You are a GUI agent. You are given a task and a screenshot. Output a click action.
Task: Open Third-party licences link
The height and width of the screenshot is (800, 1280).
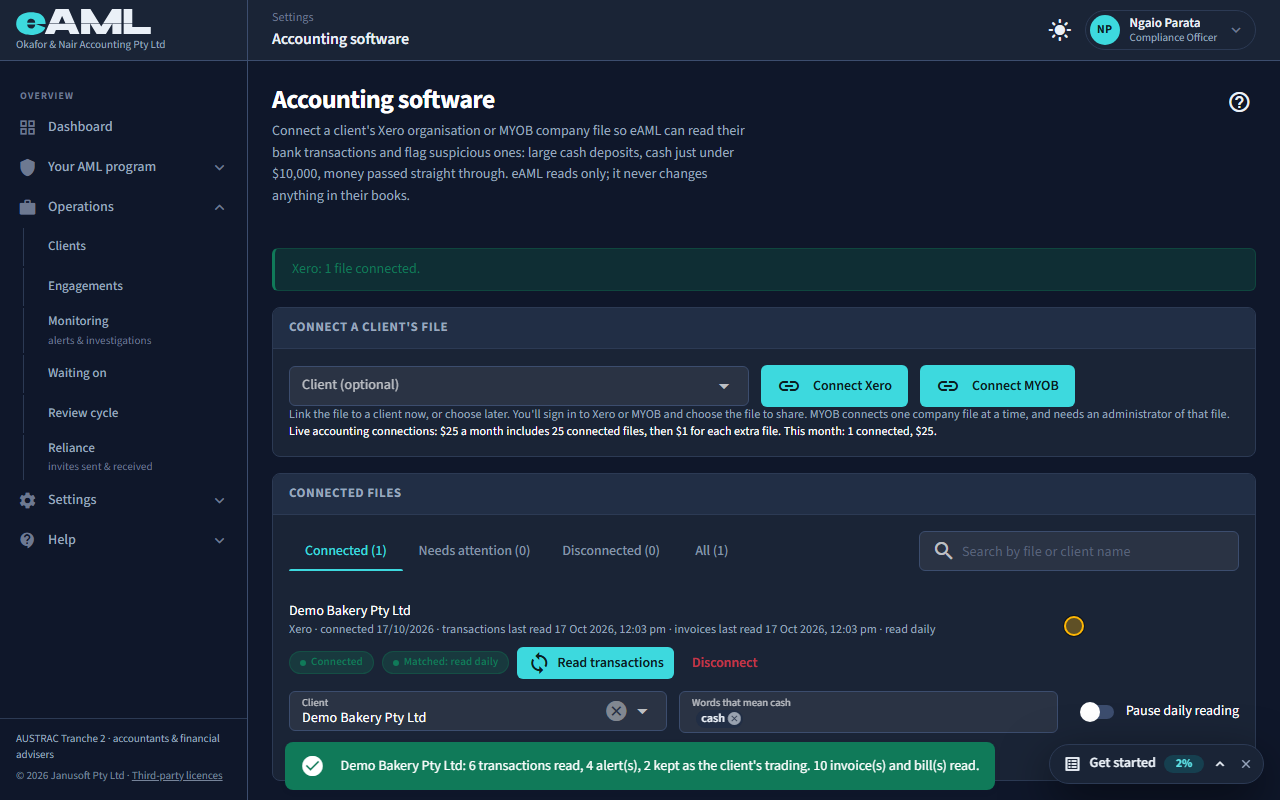coord(177,775)
